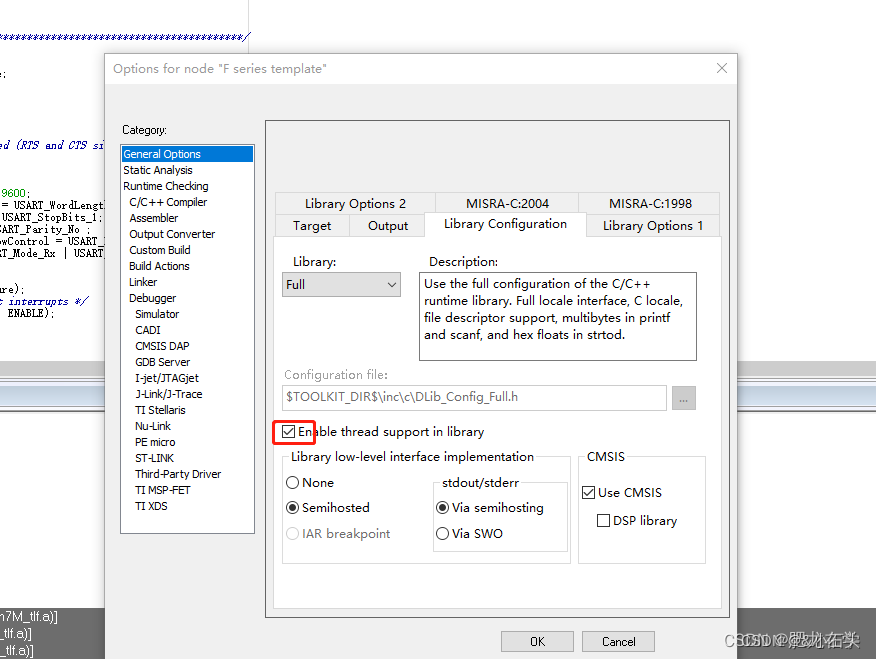Select TI XDS entry

[151, 506]
